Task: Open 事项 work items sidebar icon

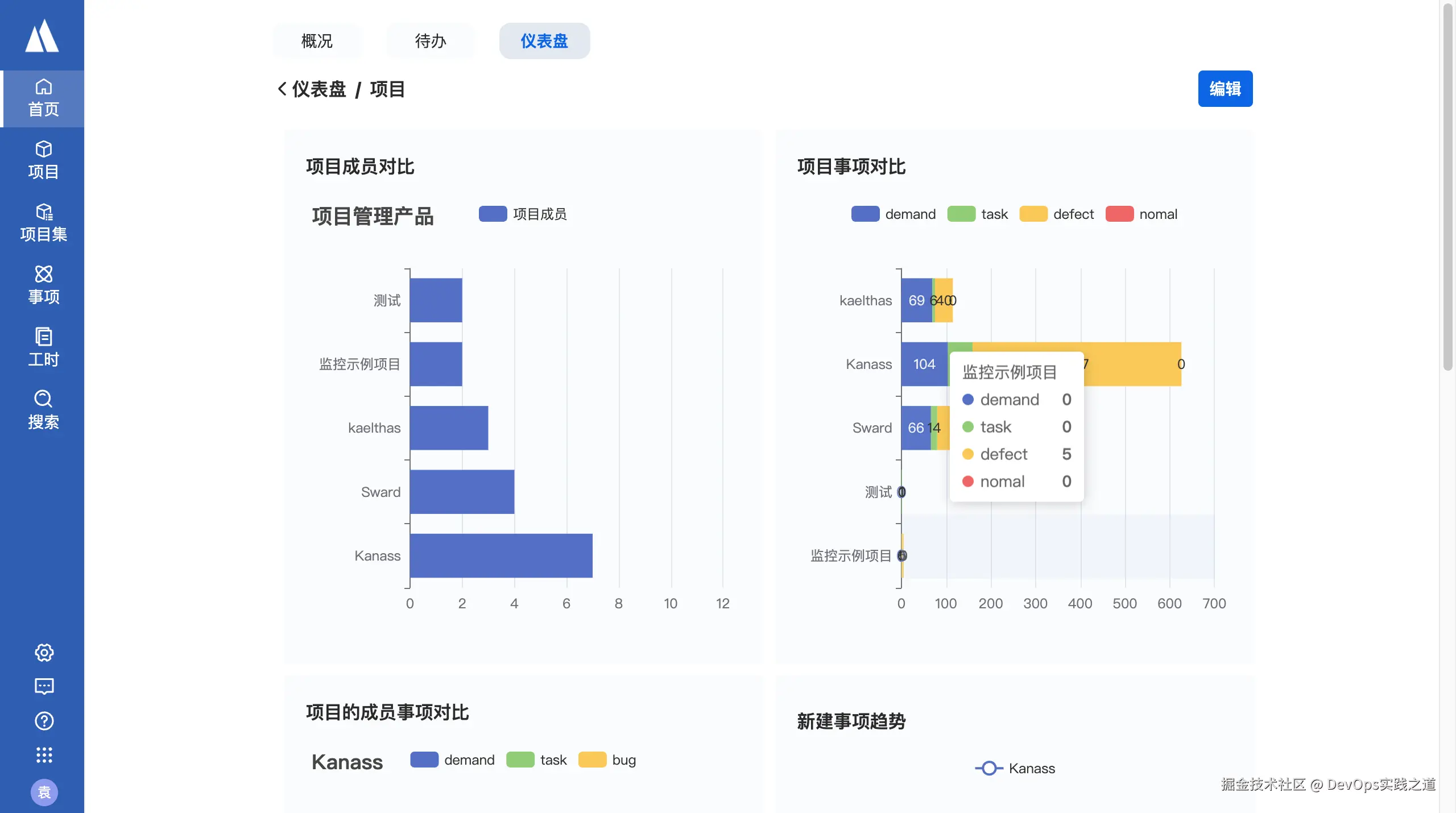Action: coord(43,285)
